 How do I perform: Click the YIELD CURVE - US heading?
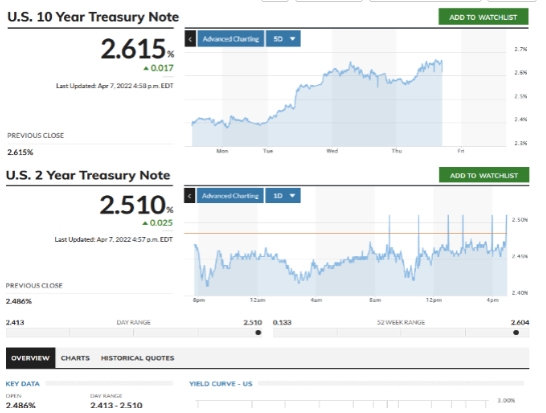[221, 384]
